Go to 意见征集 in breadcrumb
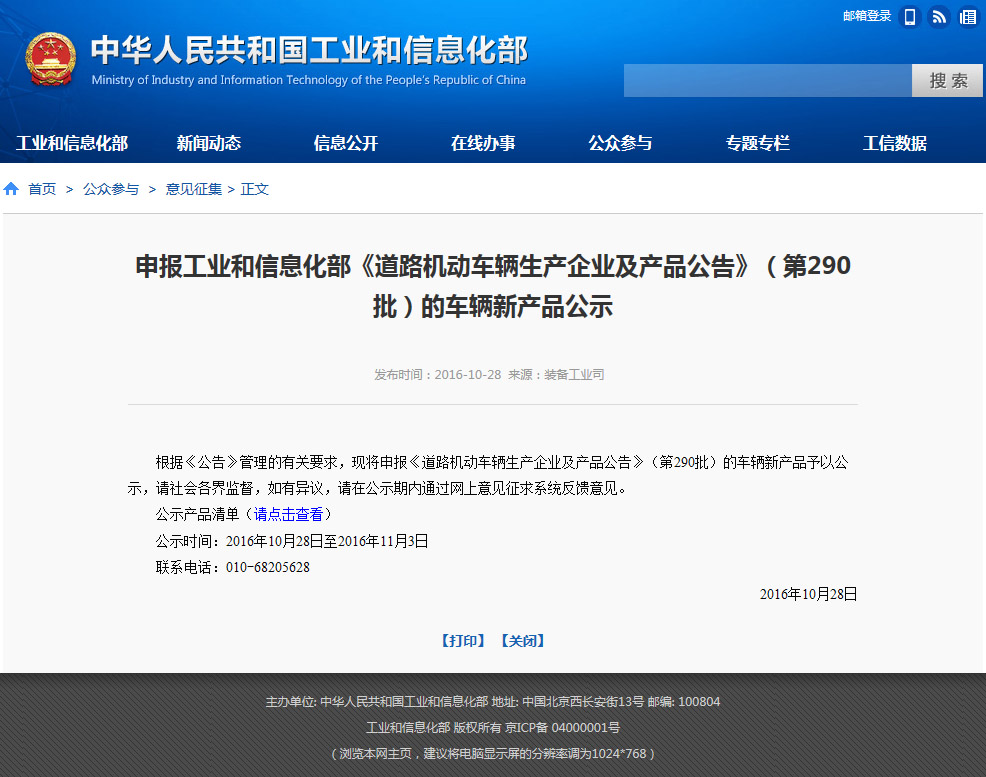Screen dimensions: 986x777 click(x=194, y=189)
